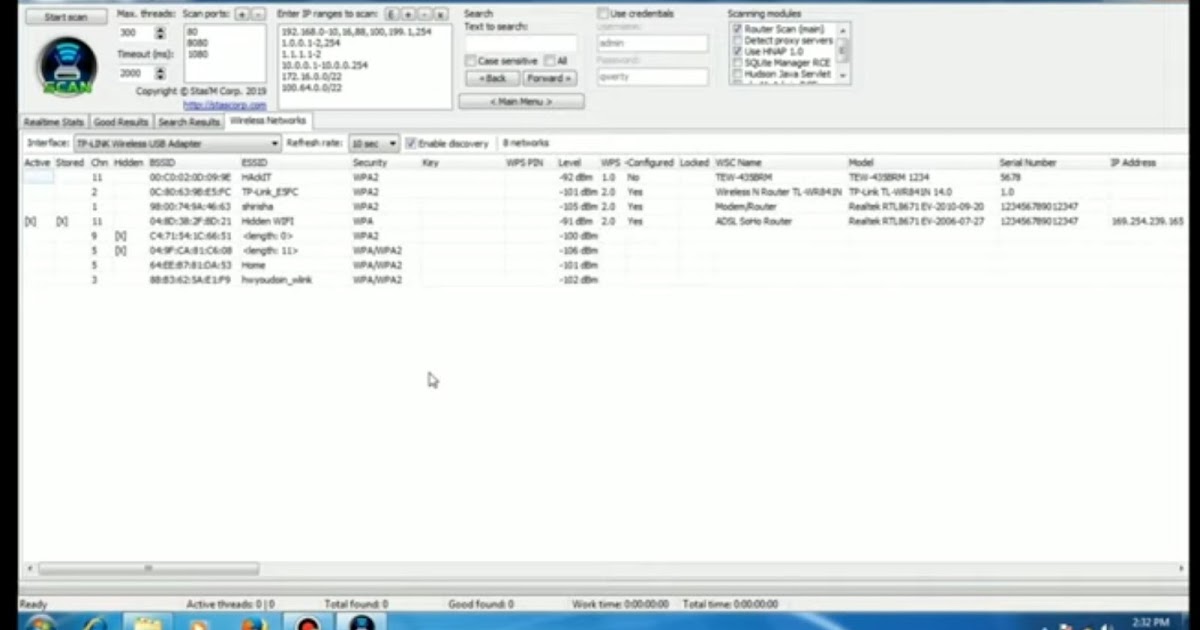Remove an IP range with the minus button
Image resolution: width=1200 pixels, height=630 pixels.
point(424,15)
